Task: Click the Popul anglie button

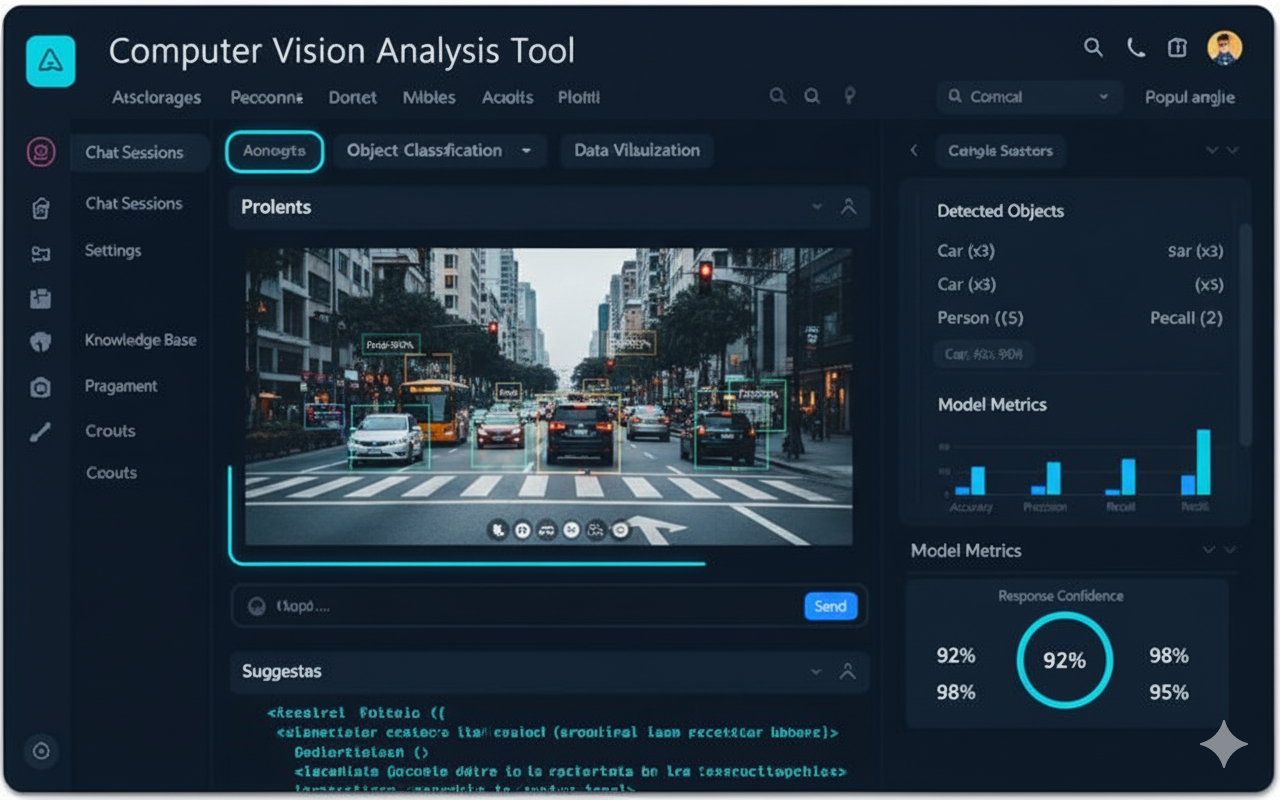Action: click(x=1190, y=97)
